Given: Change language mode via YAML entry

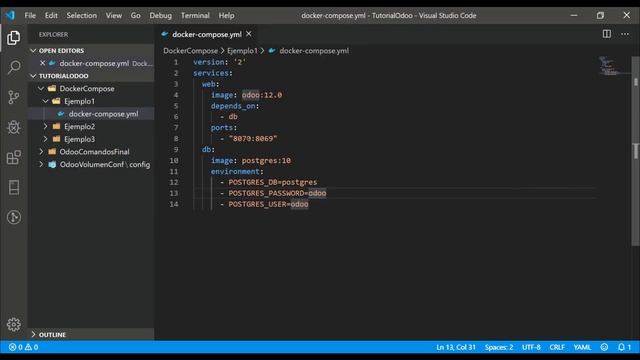Looking at the screenshot, I should tap(582, 347).
